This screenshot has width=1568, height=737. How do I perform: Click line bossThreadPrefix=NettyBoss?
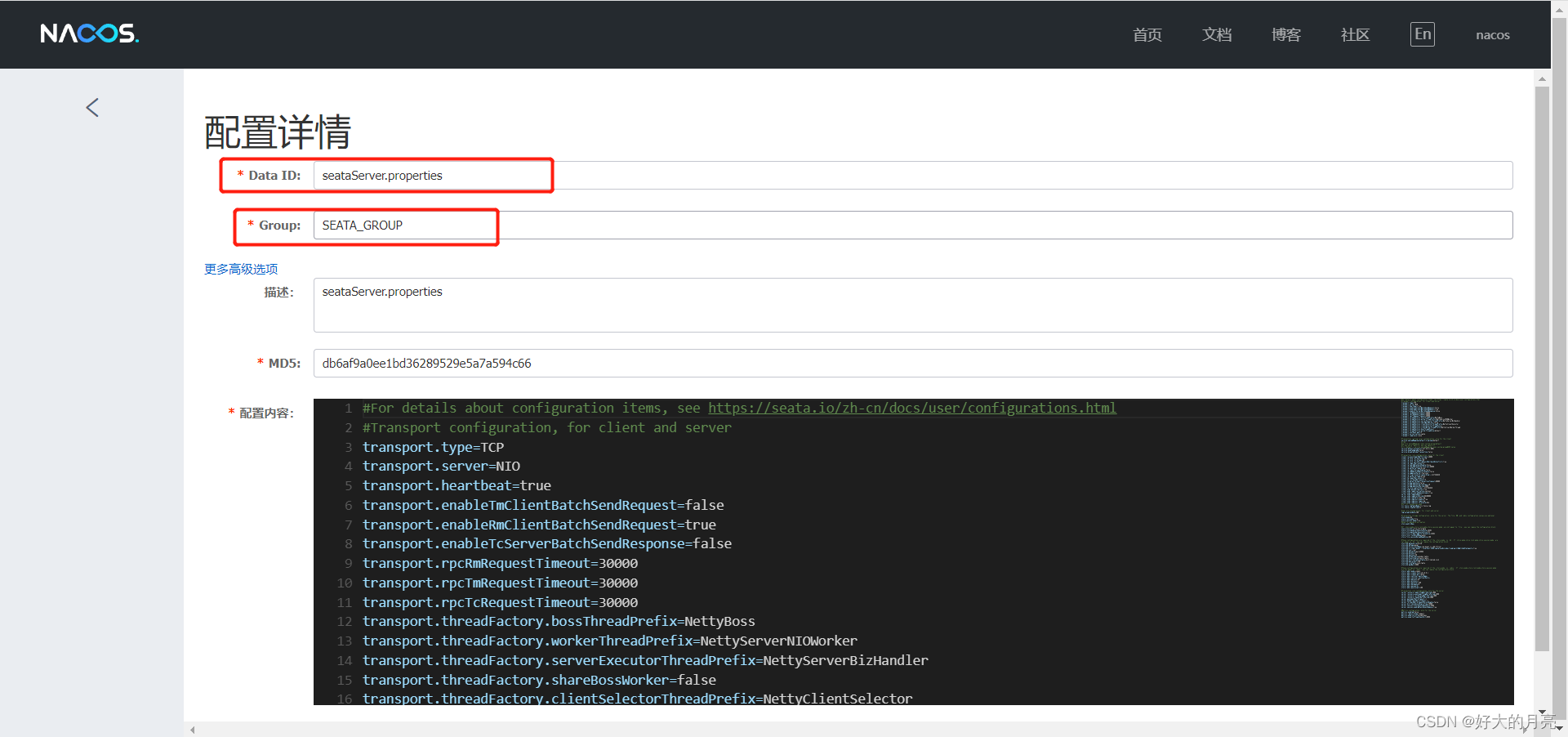point(559,622)
